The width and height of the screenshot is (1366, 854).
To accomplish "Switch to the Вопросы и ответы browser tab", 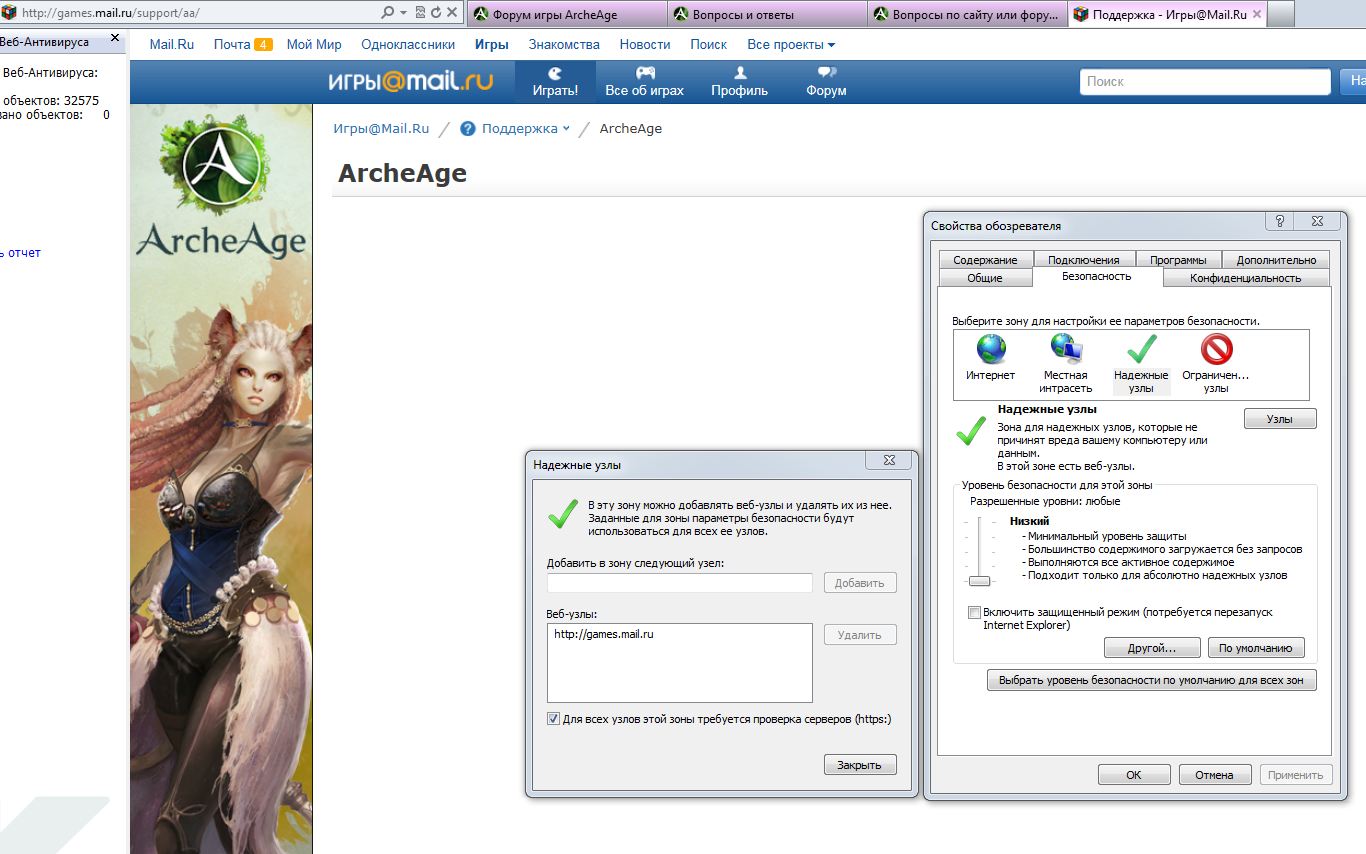I will [767, 14].
